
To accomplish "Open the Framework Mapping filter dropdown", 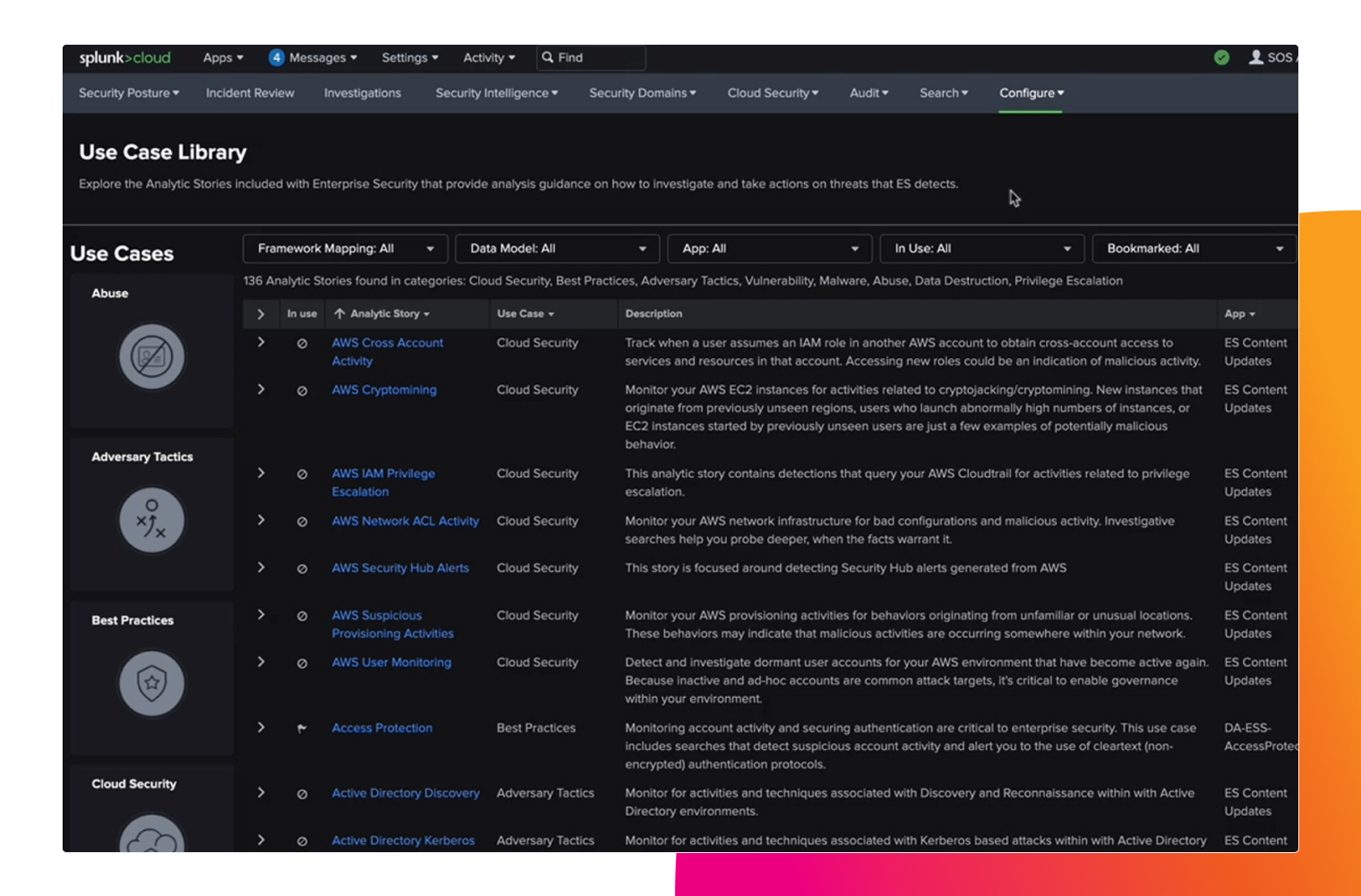I will click(x=345, y=248).
